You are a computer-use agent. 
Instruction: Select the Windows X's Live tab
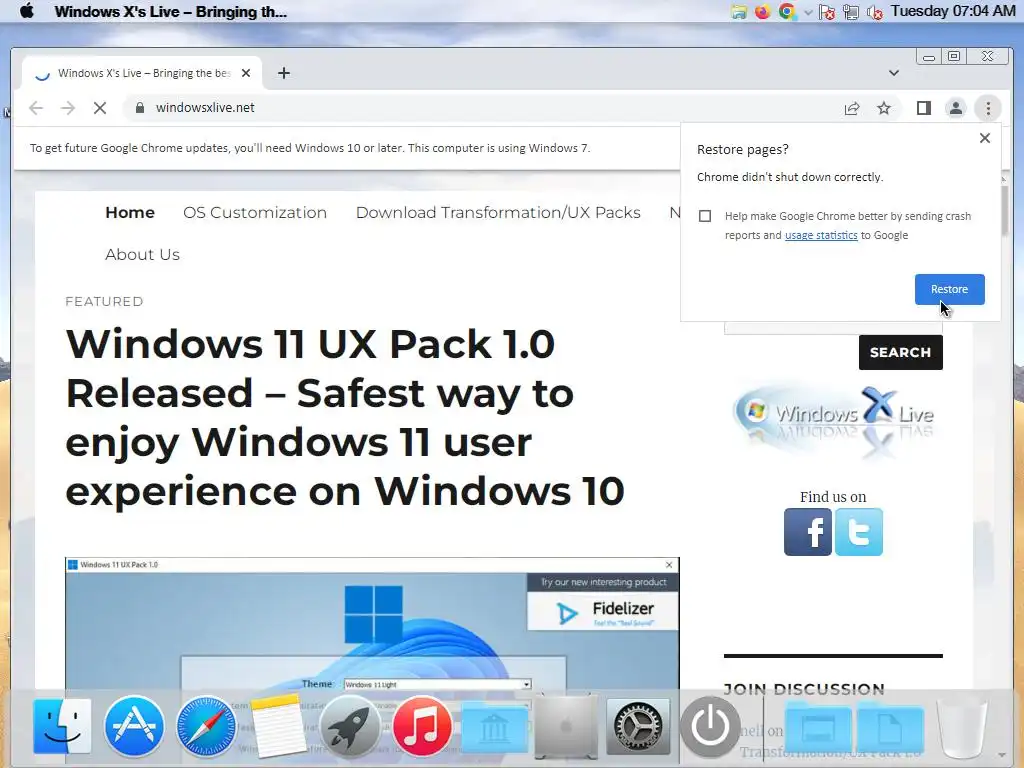142,73
